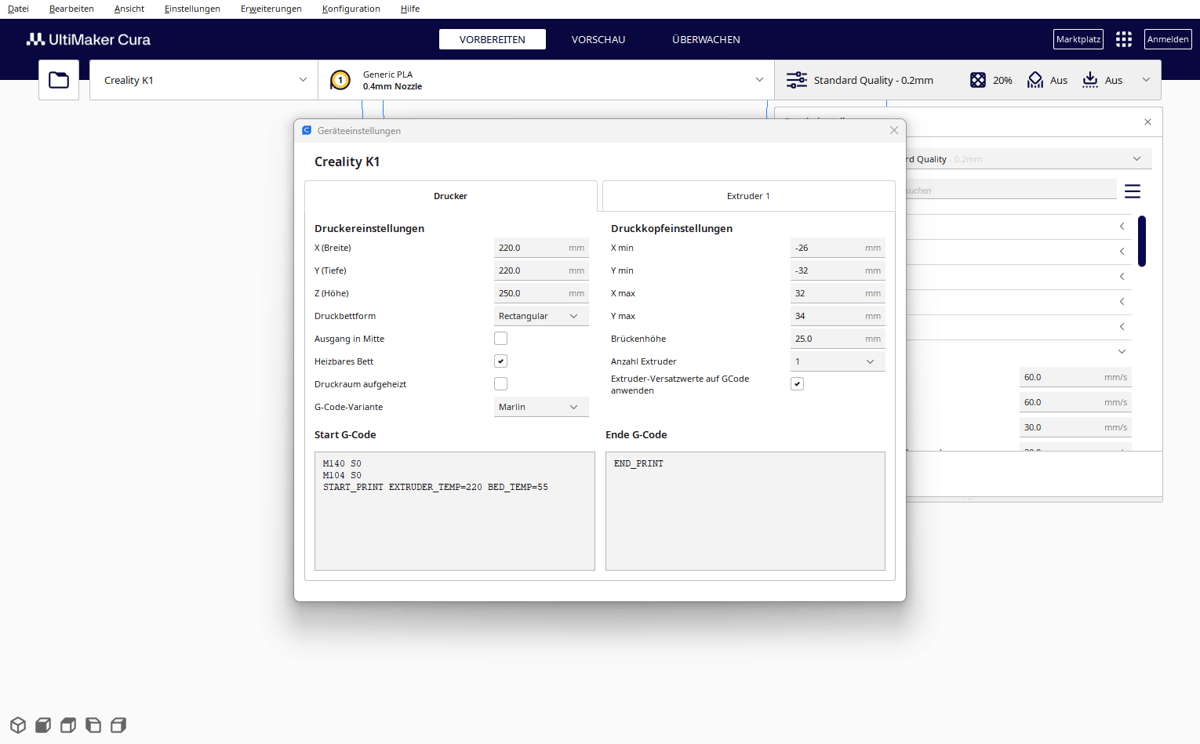Click the support structure icon
This screenshot has height=744, width=1200.
click(1035, 80)
